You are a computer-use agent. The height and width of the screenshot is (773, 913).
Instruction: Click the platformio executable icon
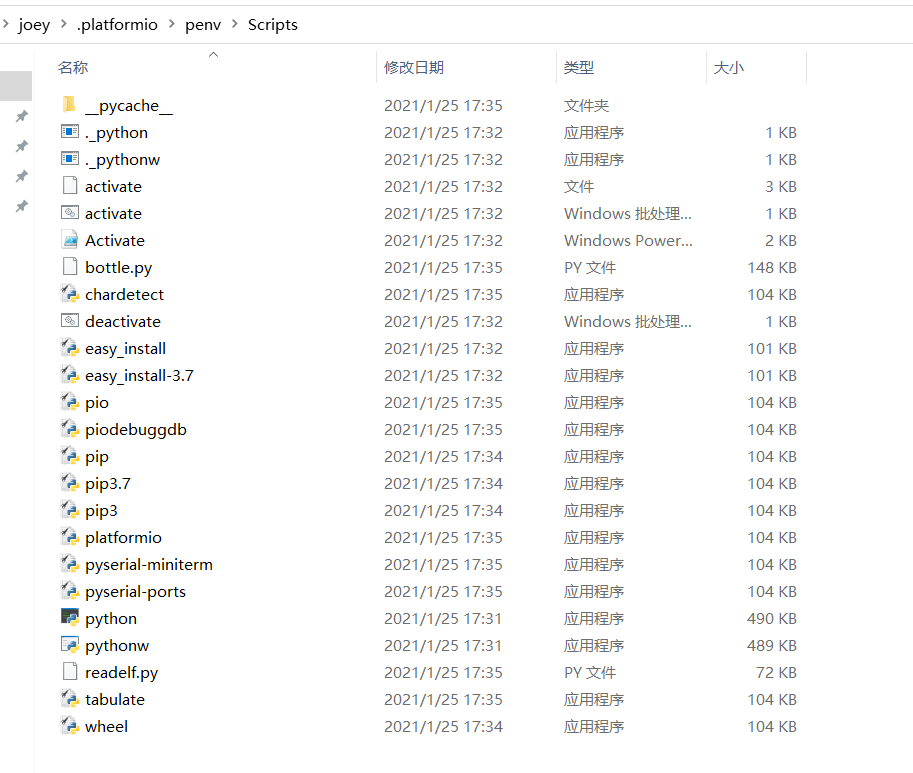tap(69, 537)
